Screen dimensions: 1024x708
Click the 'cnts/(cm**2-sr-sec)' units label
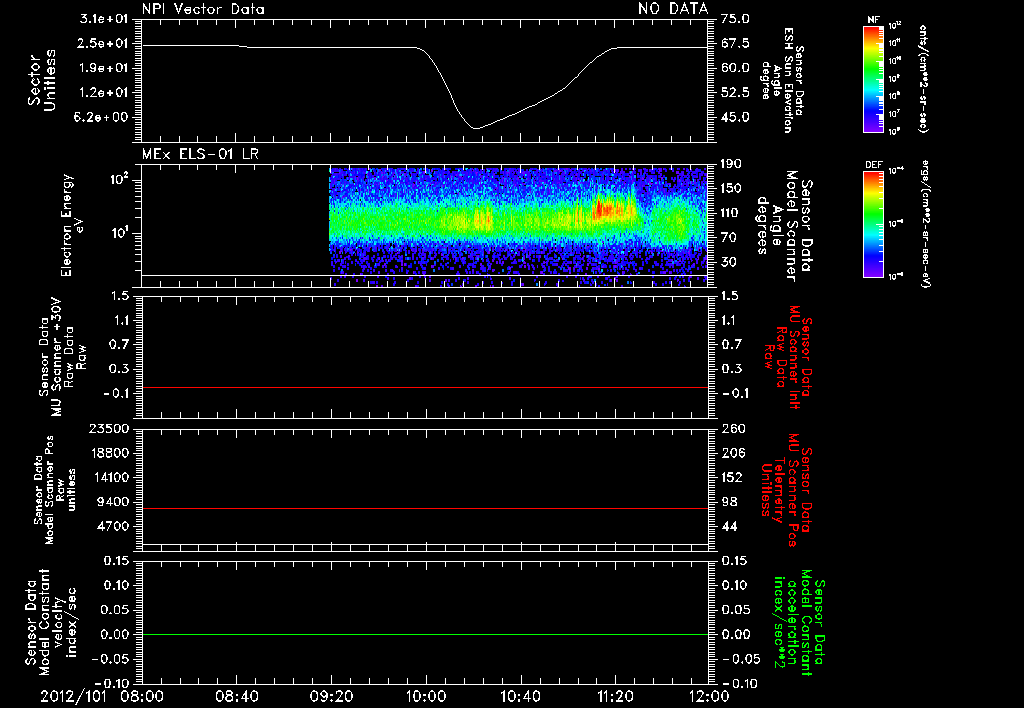pos(923,79)
